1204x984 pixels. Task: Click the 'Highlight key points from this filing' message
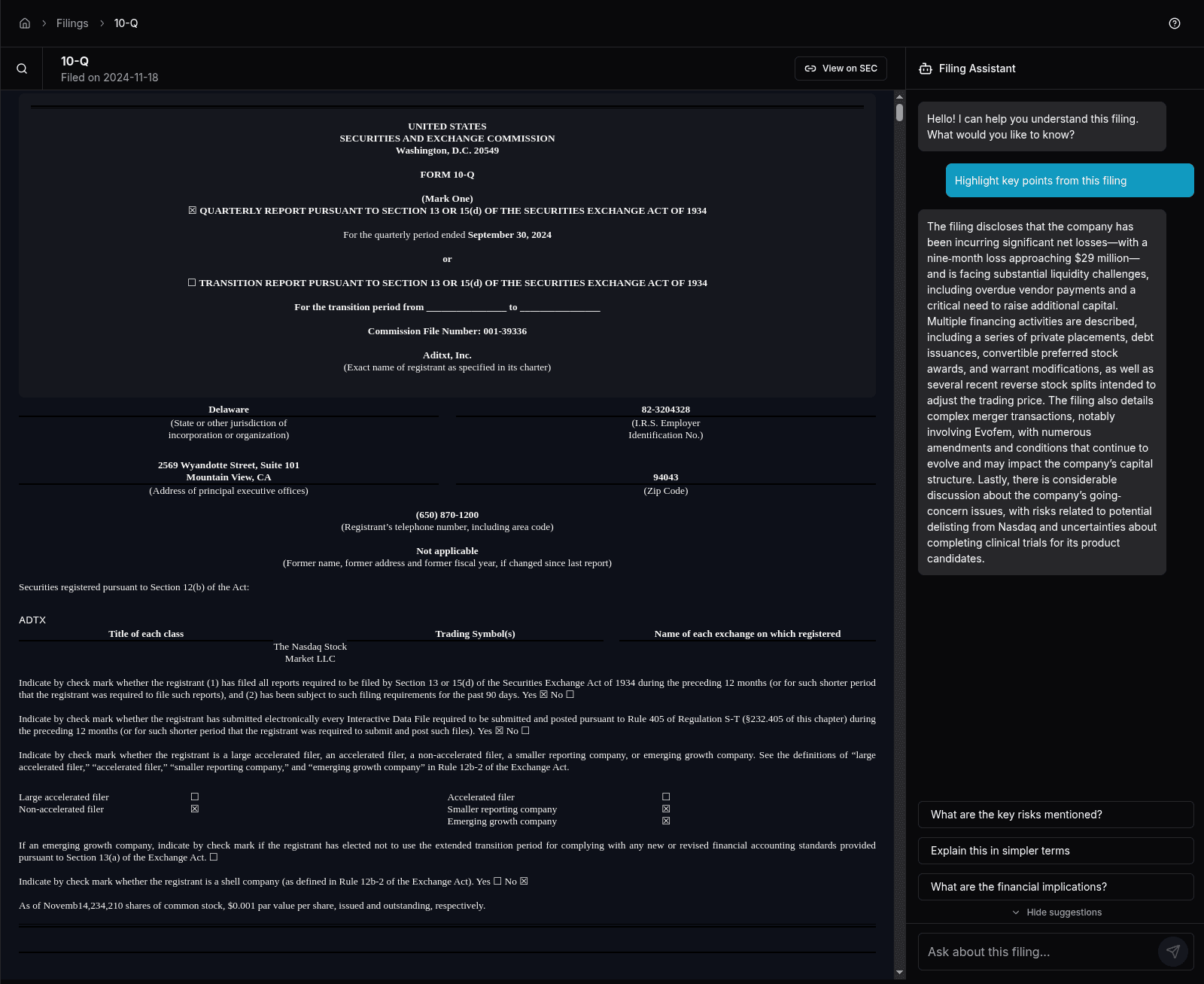(x=1069, y=181)
